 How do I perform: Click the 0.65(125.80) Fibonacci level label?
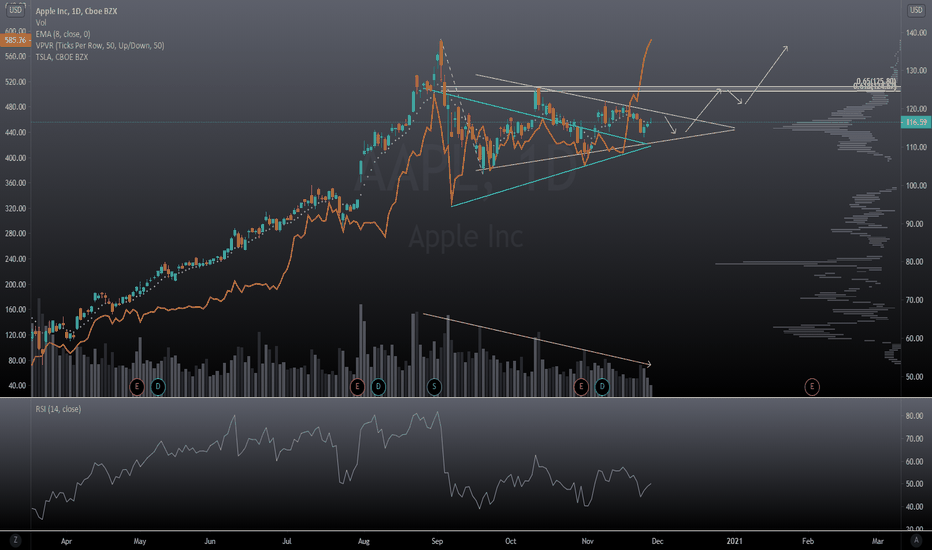pos(876,81)
